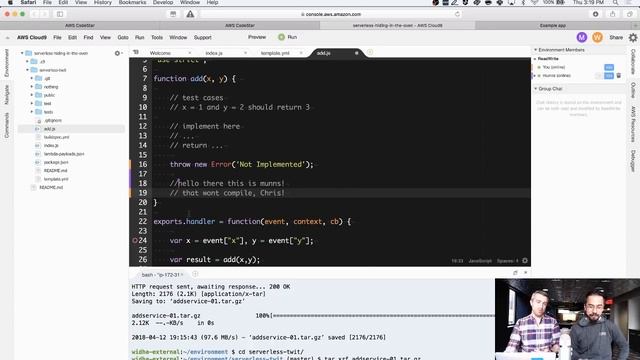Open new terminal tab plus icon
The height and width of the screenshot is (360, 640).
pyautogui.click(x=195, y=274)
